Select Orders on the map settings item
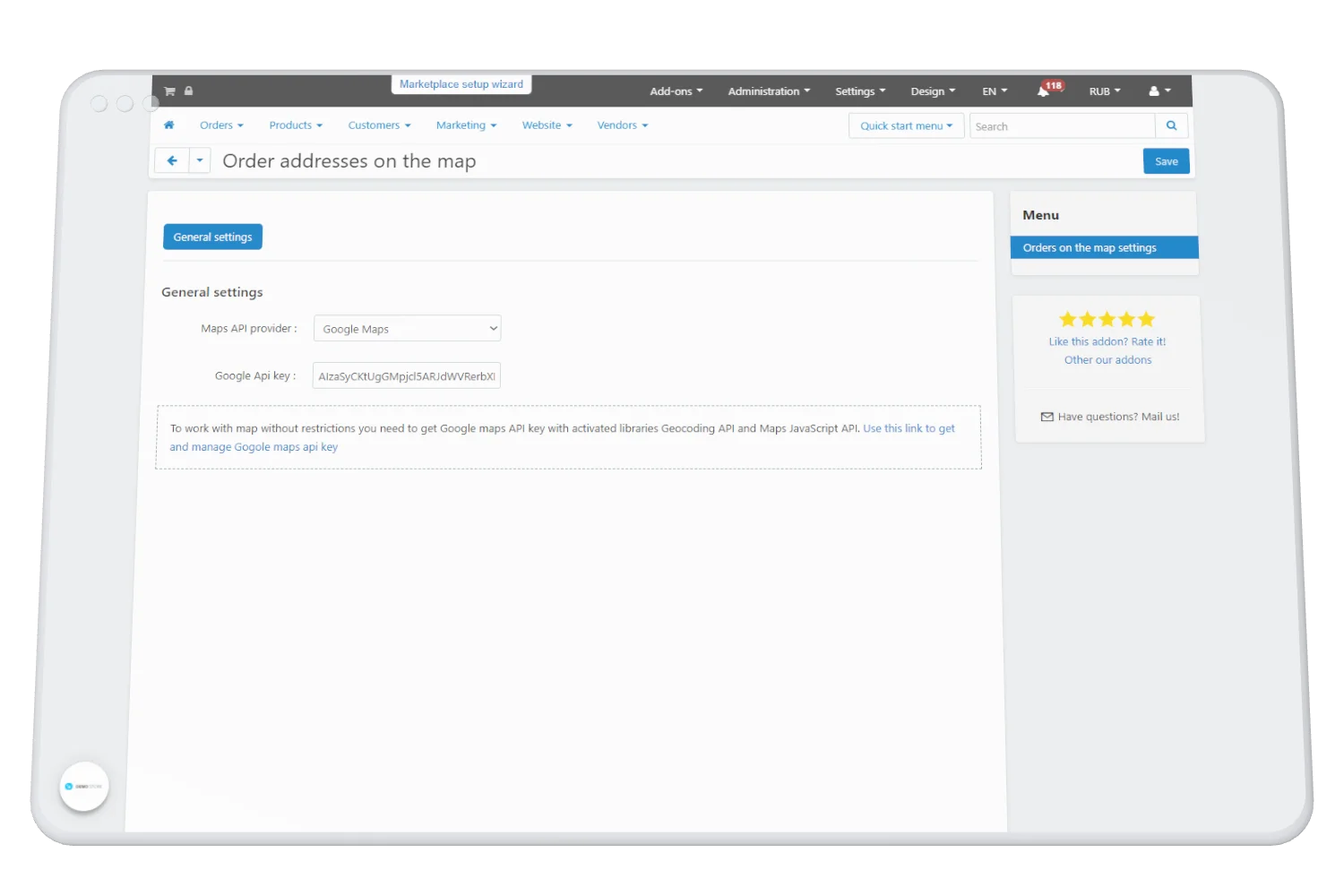 pos(1104,248)
